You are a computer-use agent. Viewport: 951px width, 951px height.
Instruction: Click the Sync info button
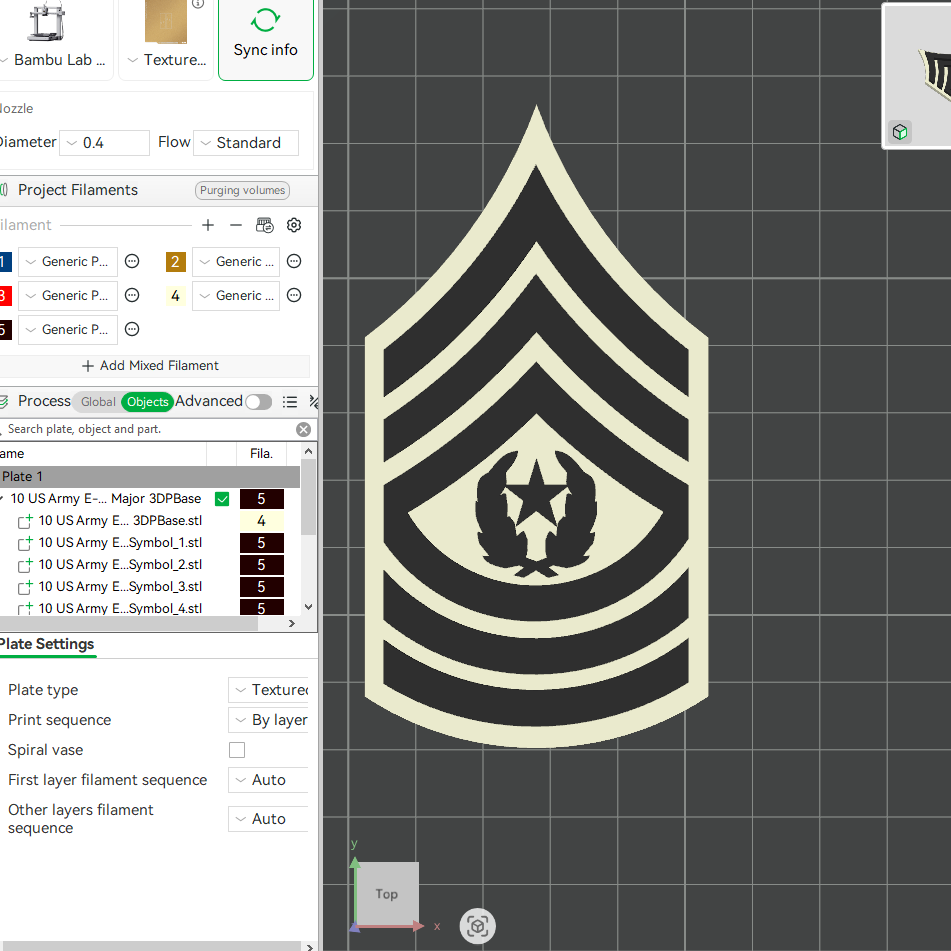[266, 39]
